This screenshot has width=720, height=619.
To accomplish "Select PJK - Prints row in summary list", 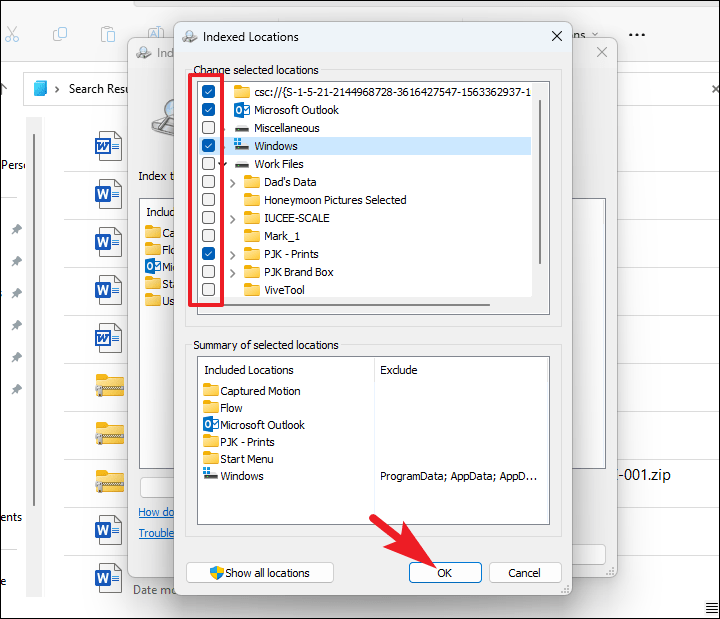I will pos(247,442).
